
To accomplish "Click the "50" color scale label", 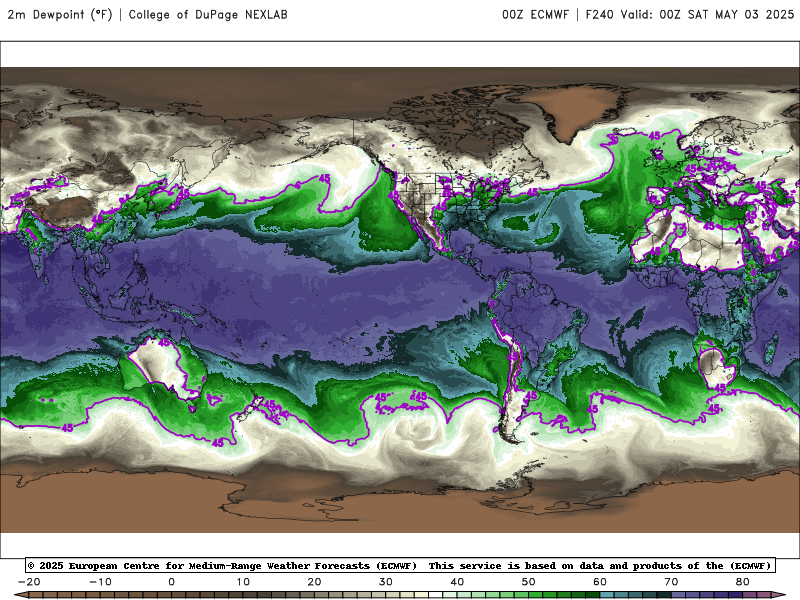I will (x=529, y=582).
